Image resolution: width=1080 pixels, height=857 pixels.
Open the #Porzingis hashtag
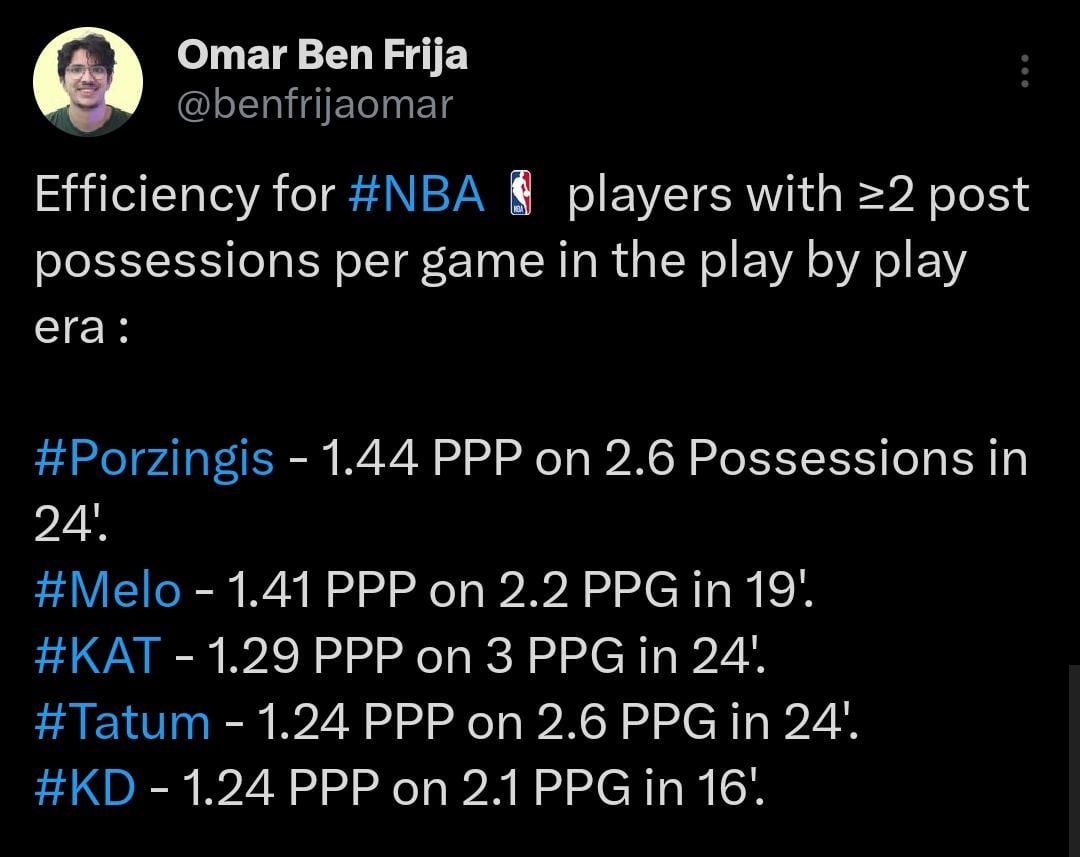click(x=154, y=459)
